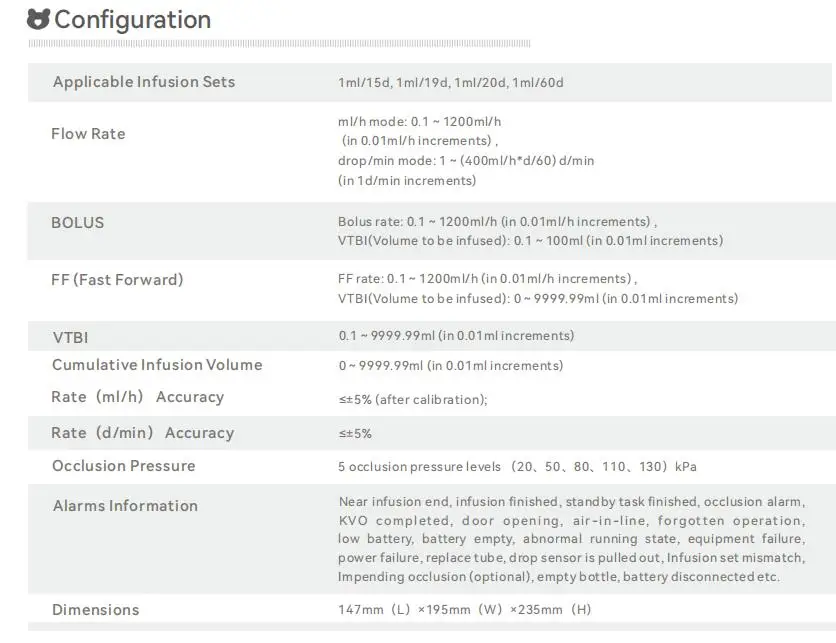Select the VTBI row label

(x=70, y=338)
